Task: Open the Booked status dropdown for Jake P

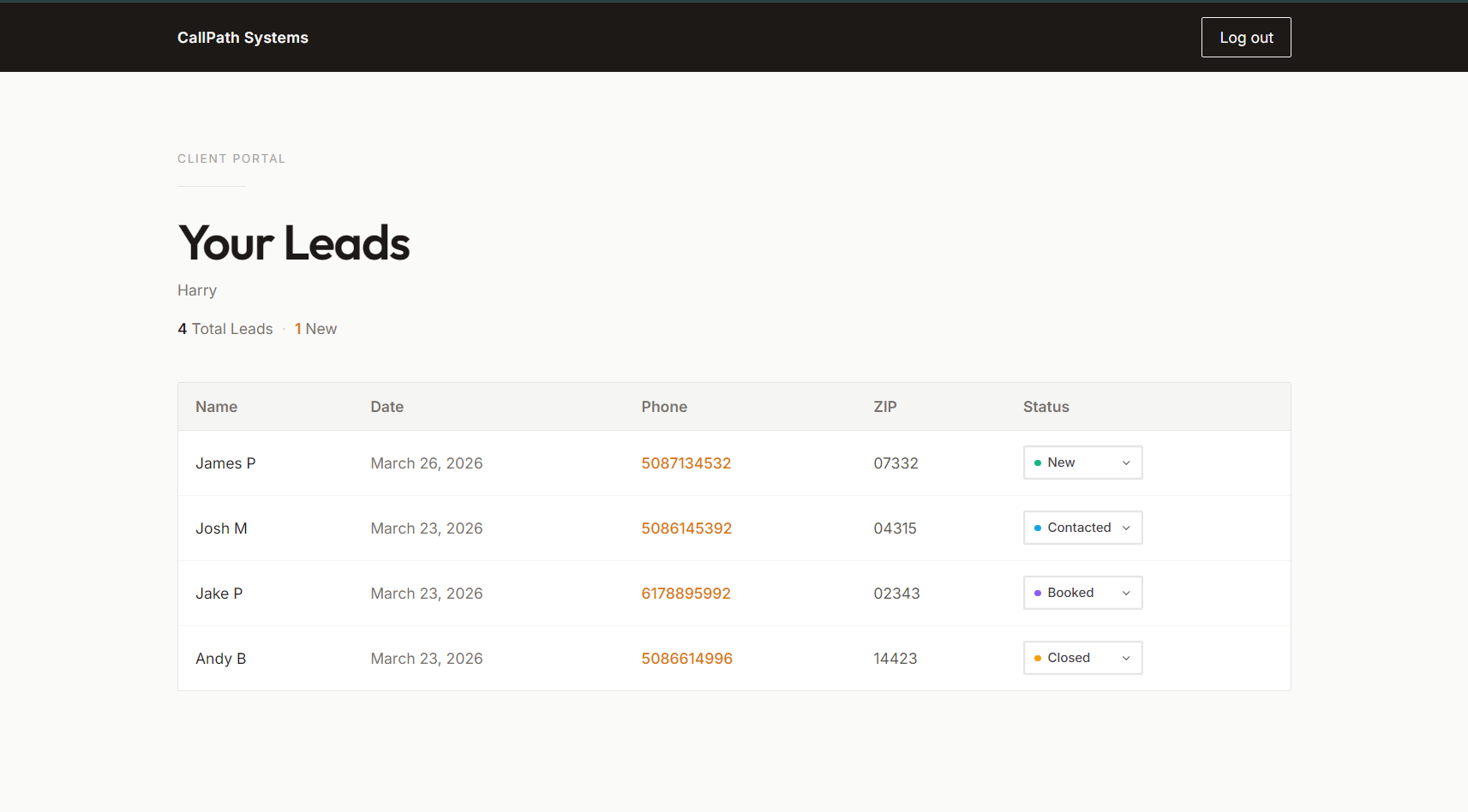Action: click(x=1082, y=592)
